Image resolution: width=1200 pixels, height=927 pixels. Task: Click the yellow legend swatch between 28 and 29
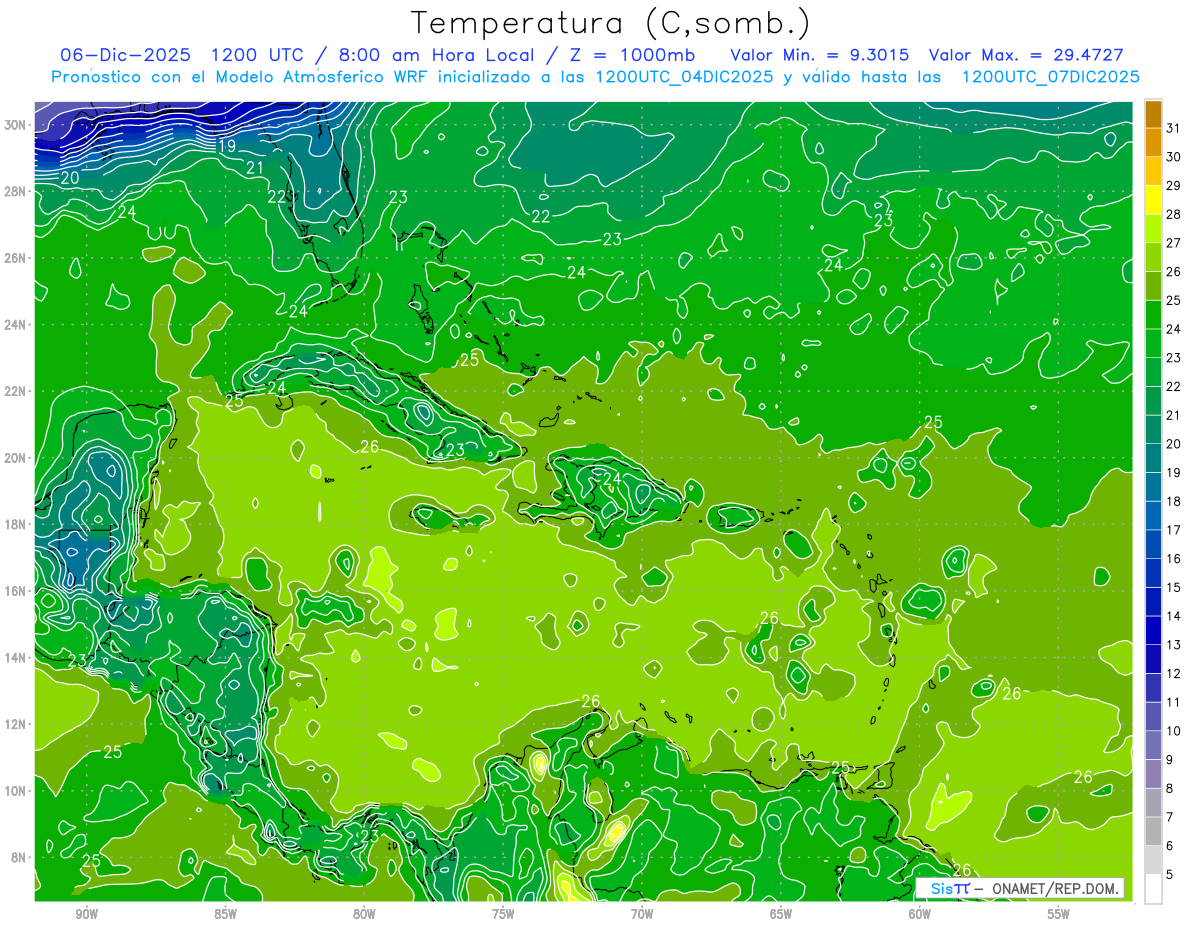click(x=1153, y=200)
